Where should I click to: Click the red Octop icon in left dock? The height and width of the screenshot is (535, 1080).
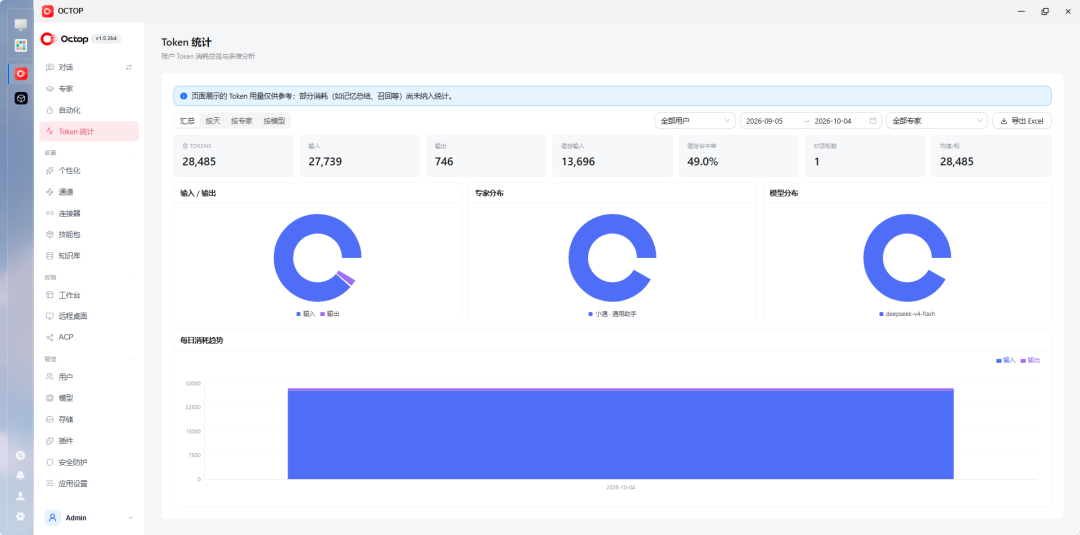click(21, 74)
